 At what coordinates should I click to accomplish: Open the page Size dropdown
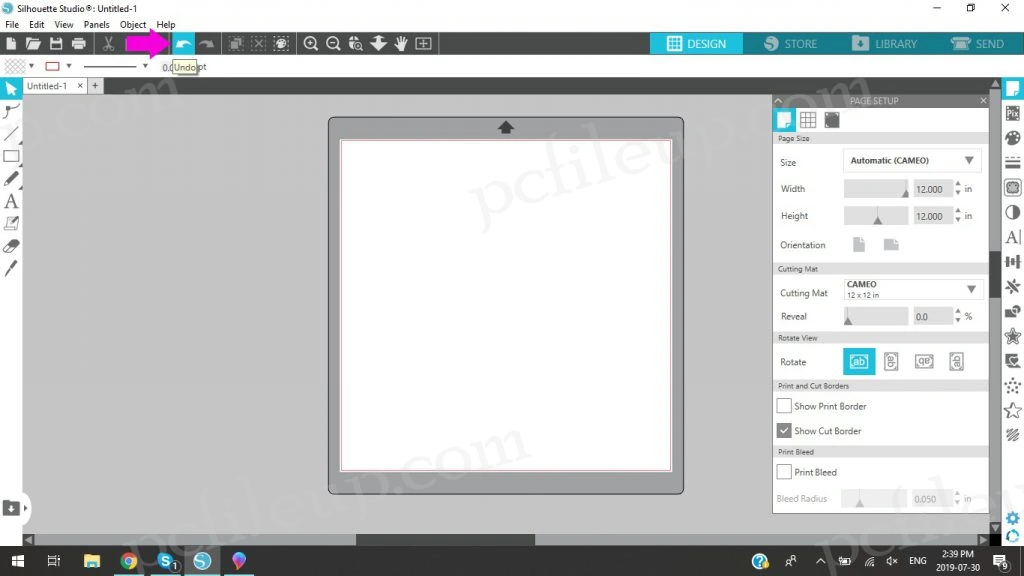tap(912, 160)
